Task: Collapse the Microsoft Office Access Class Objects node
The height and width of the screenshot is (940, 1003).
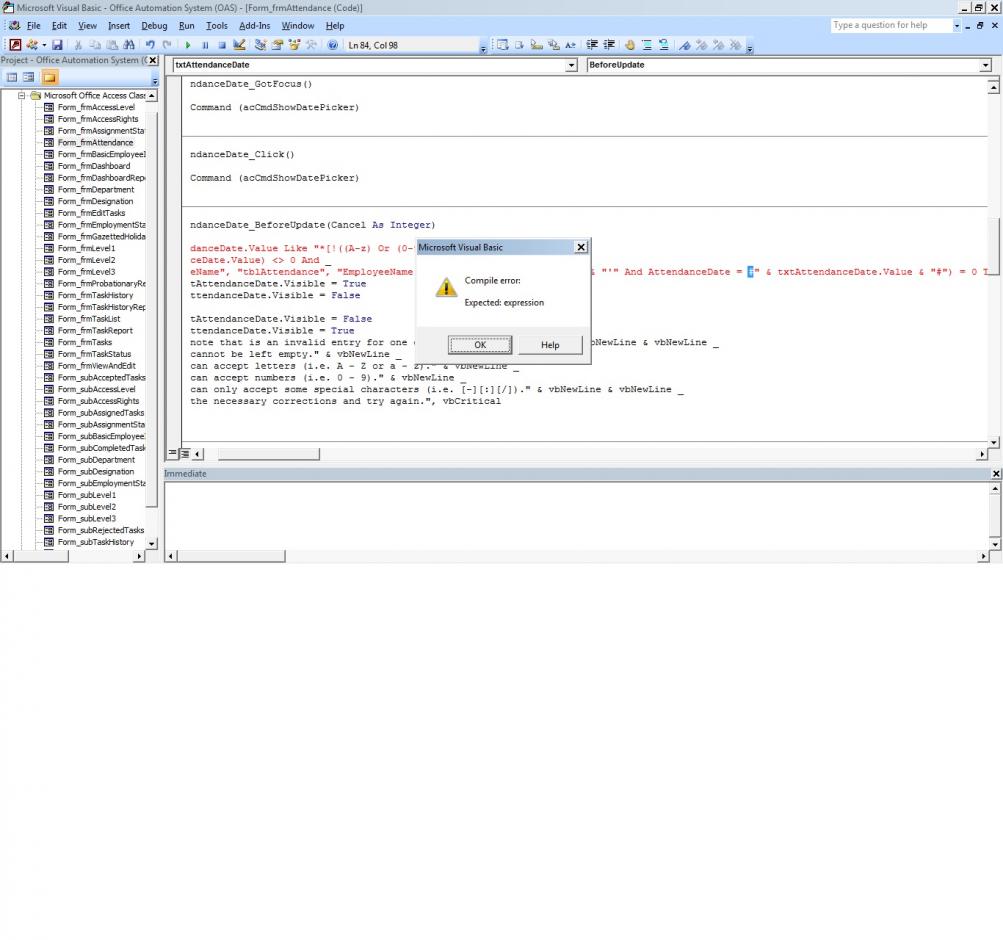Action: click(x=22, y=95)
